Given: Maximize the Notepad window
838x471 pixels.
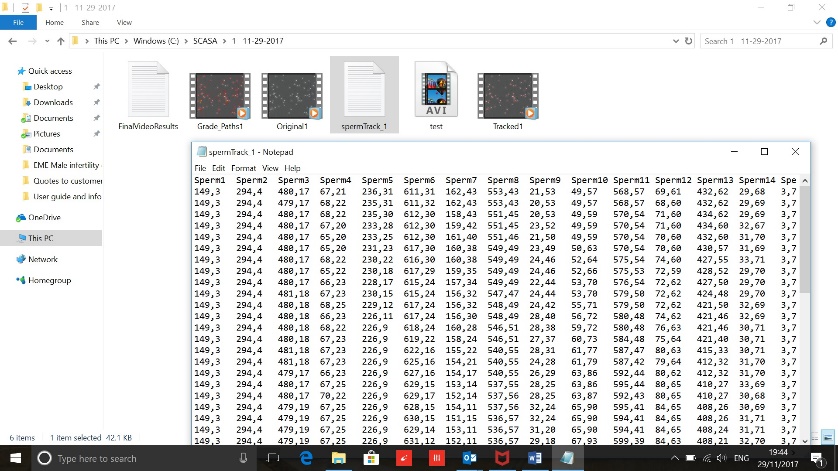Looking at the screenshot, I should pyautogui.click(x=764, y=152).
